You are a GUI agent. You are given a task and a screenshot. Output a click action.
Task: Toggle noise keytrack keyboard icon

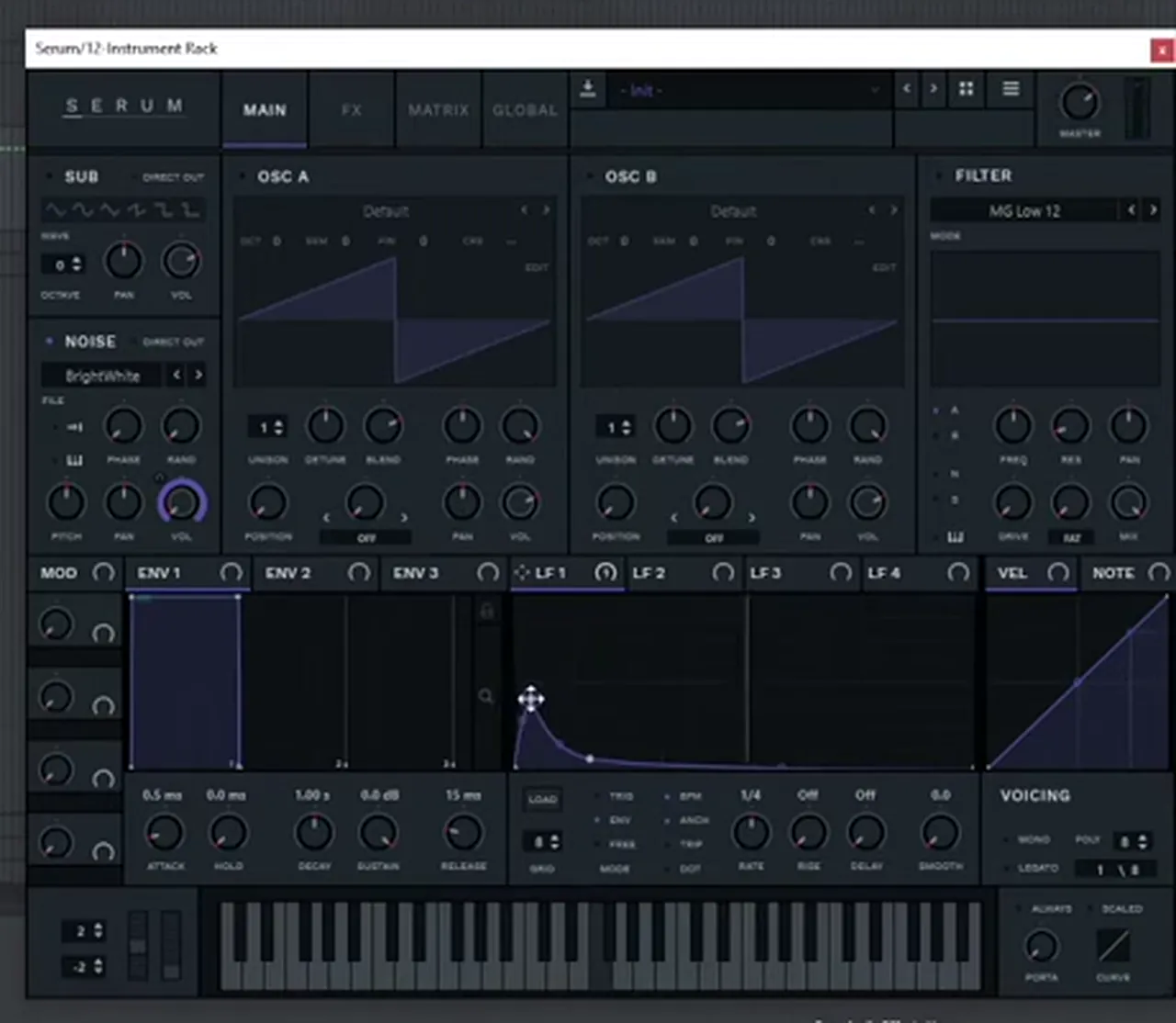pos(74,459)
